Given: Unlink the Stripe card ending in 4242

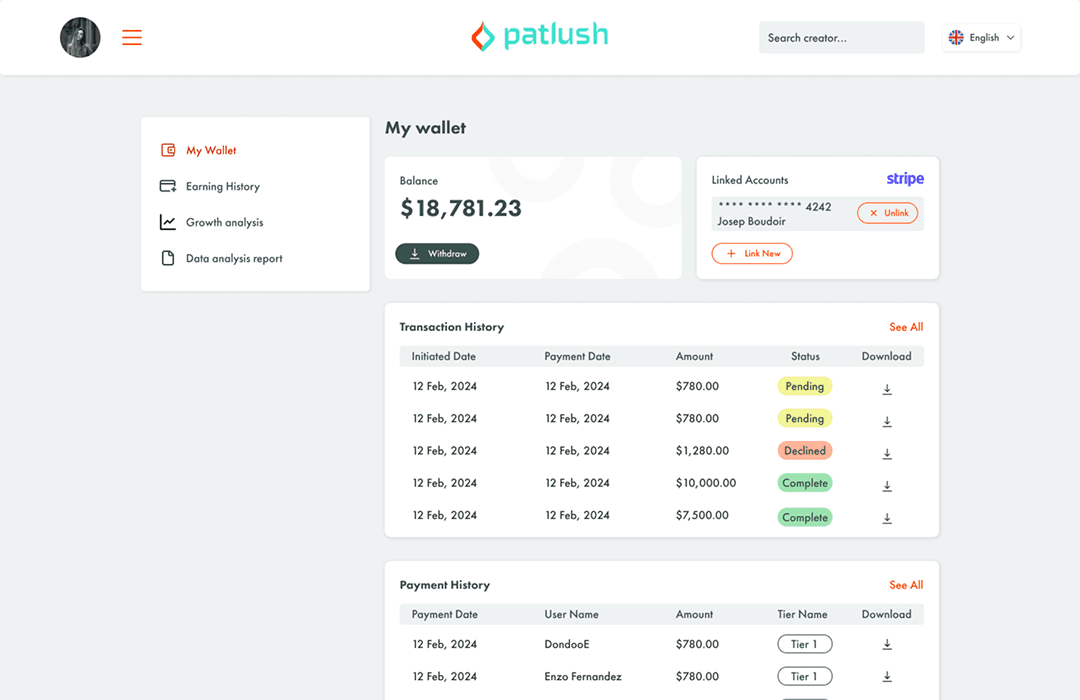Looking at the screenshot, I should [887, 212].
